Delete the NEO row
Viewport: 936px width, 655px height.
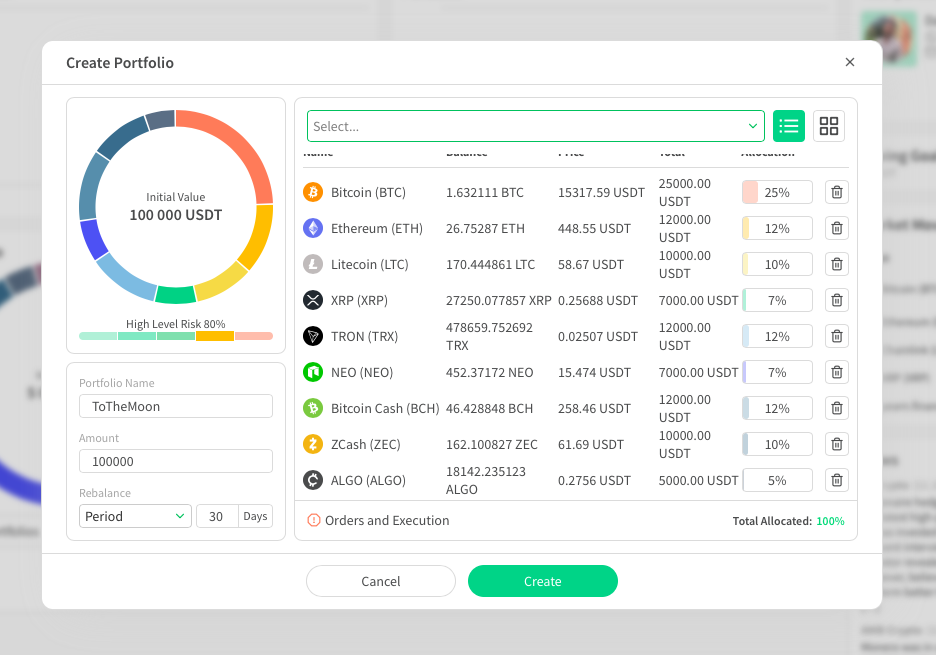click(836, 372)
